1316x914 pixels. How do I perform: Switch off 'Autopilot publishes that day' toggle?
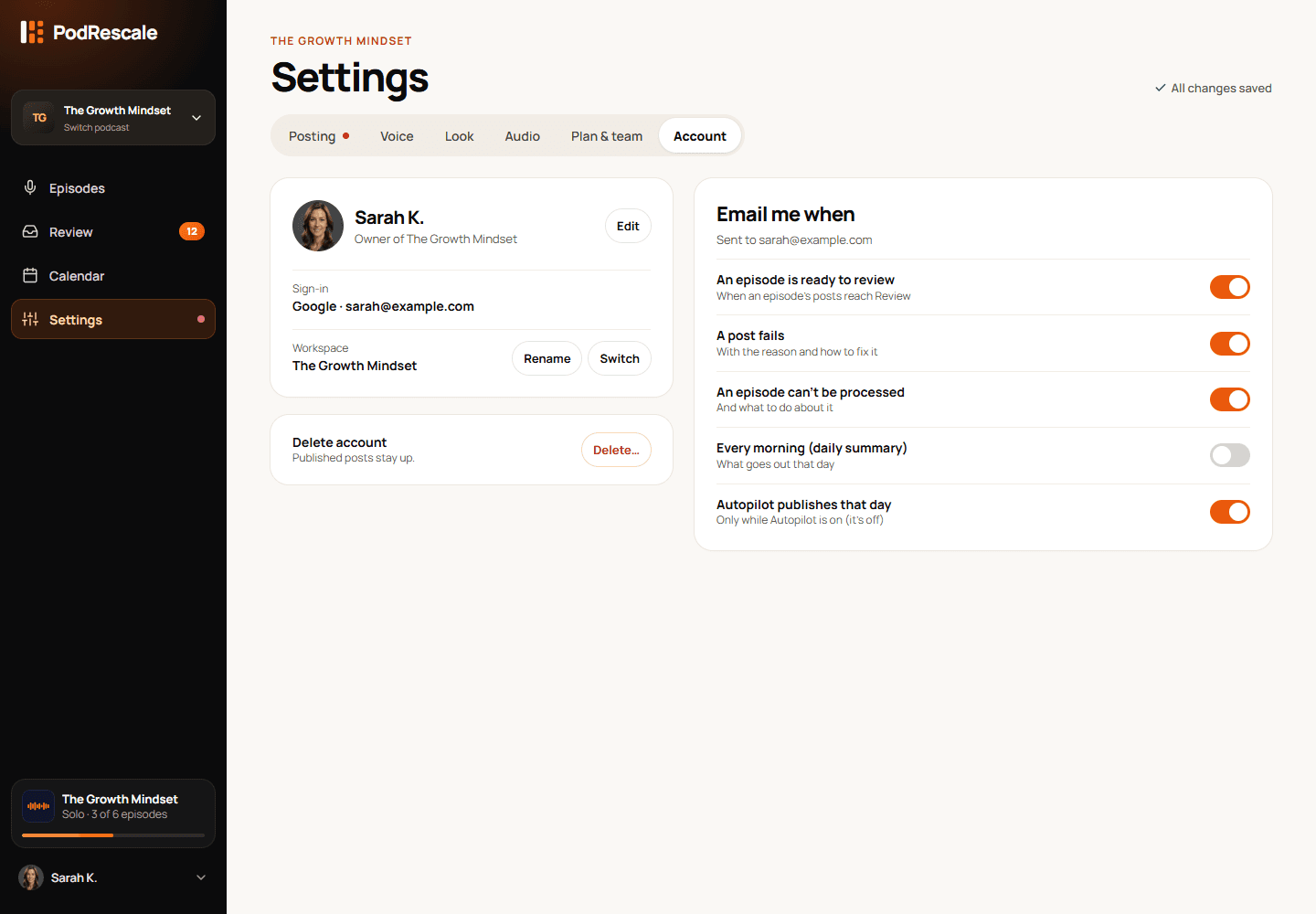pos(1230,512)
